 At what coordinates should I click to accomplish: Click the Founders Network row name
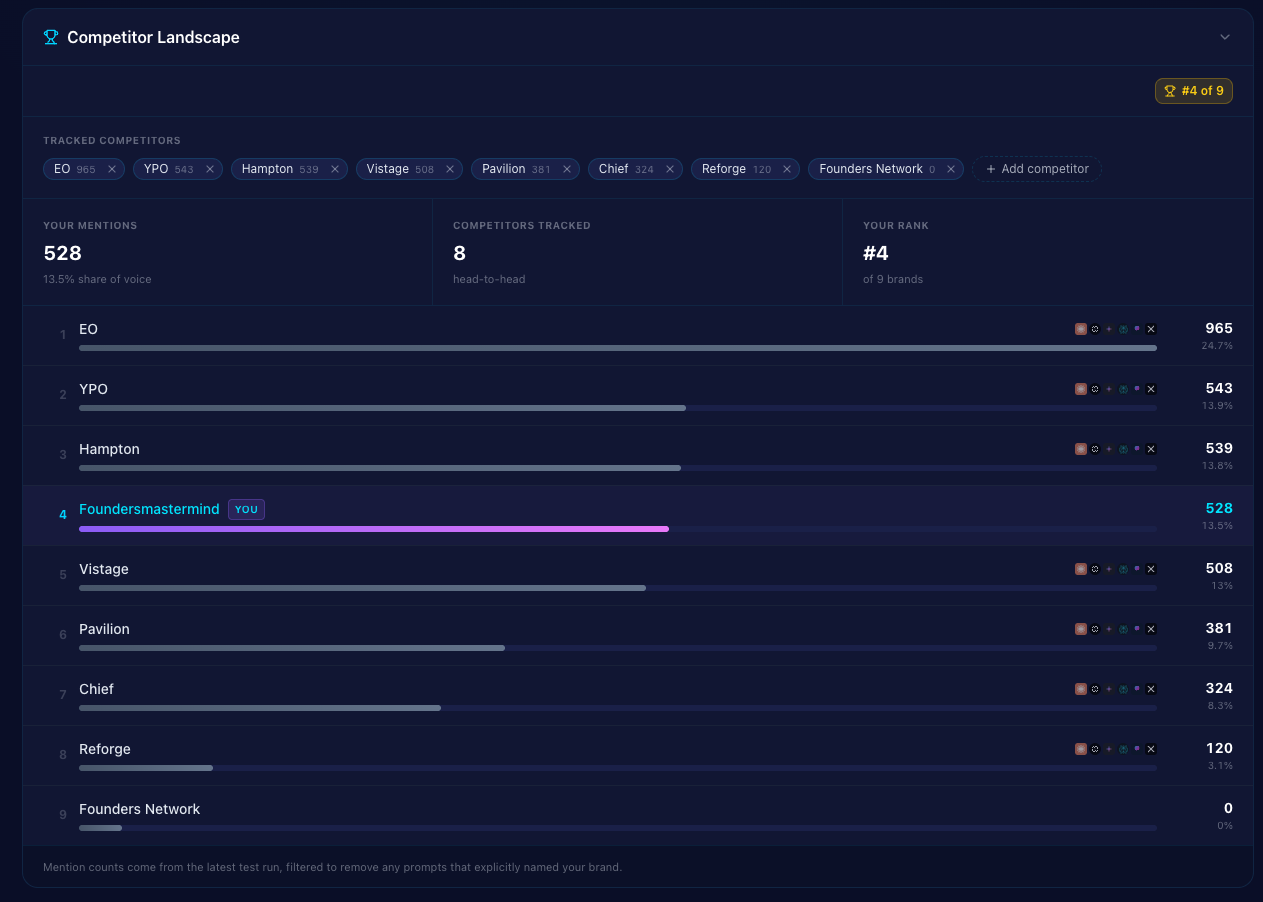tap(139, 809)
